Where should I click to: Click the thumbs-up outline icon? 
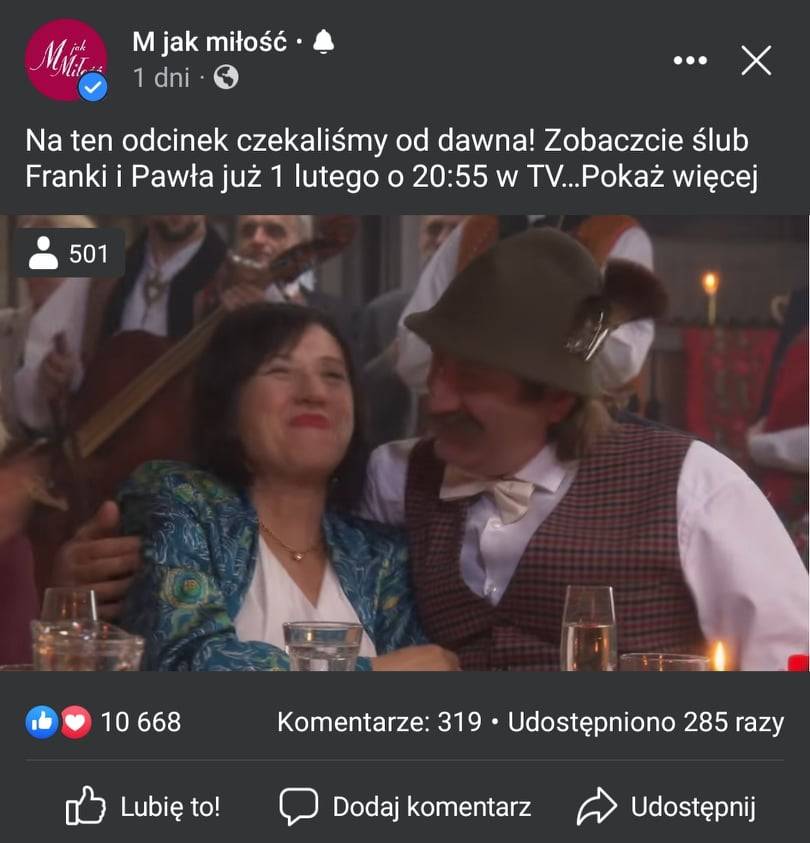coord(85,805)
